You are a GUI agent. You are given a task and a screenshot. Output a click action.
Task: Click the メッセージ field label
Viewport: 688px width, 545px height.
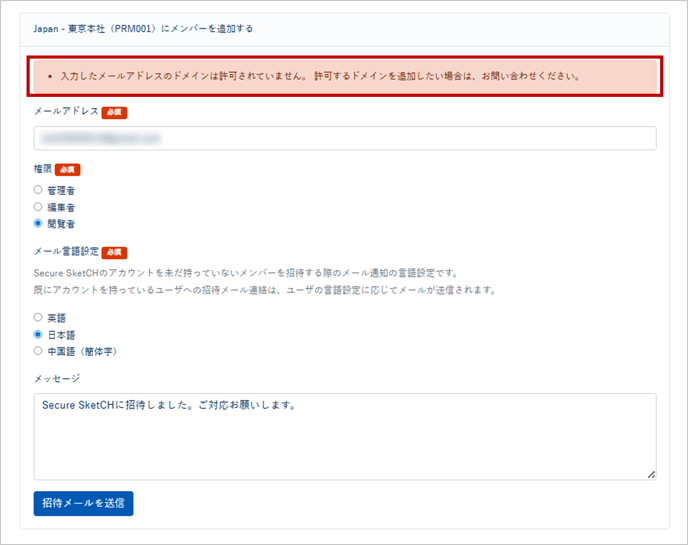(56, 378)
